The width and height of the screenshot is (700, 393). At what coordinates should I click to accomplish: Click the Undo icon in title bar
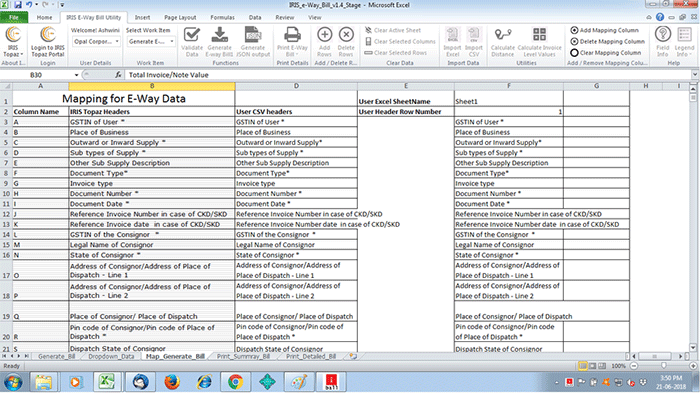[x=29, y=5]
